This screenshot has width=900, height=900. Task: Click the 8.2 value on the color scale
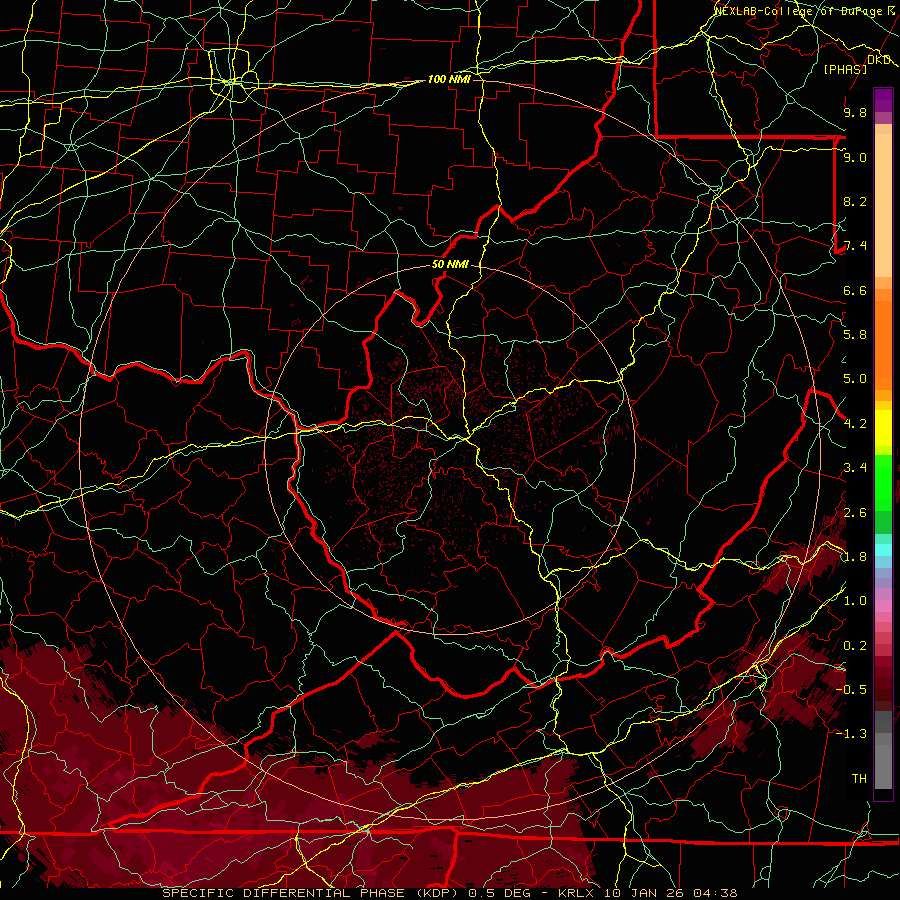pos(855,201)
